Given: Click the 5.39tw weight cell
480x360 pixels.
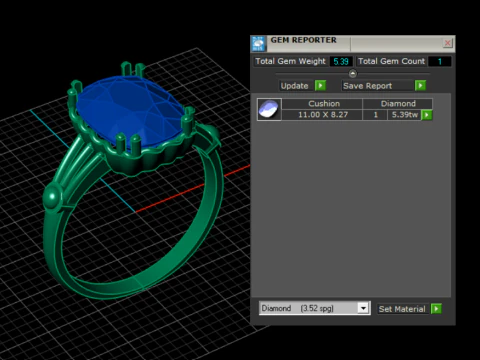Looking at the screenshot, I should click(405, 115).
